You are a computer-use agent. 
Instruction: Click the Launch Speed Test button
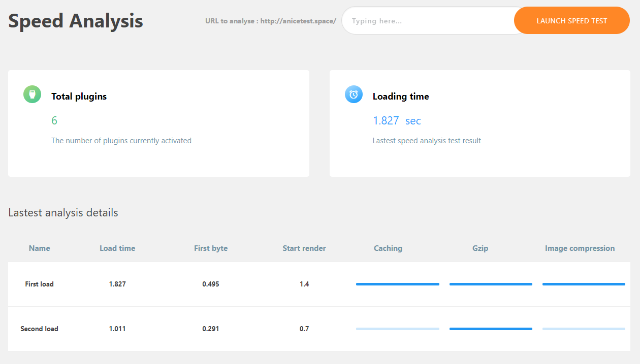(x=571, y=20)
